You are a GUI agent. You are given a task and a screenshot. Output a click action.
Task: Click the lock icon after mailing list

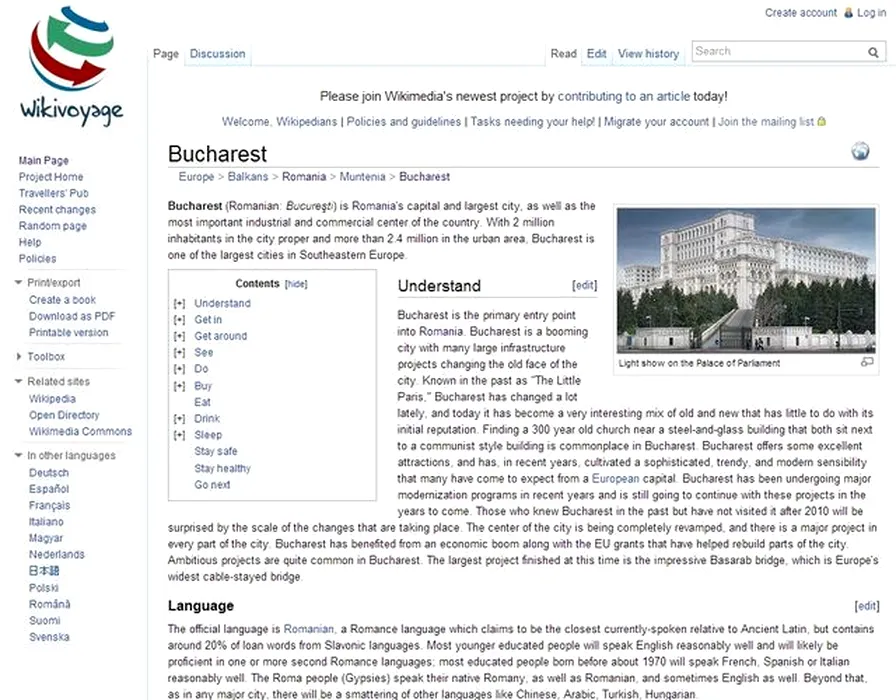pyautogui.click(x=822, y=122)
